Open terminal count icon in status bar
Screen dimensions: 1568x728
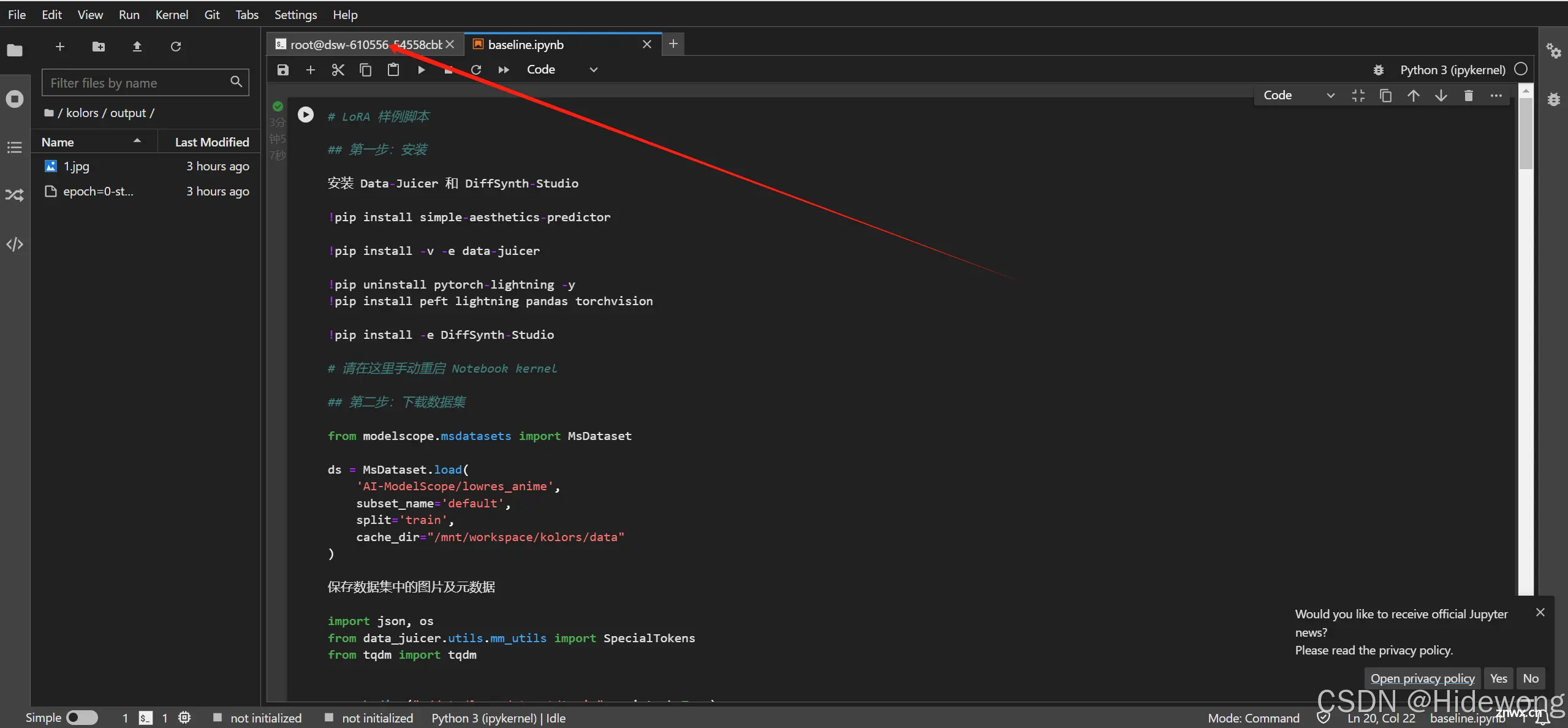(145, 718)
